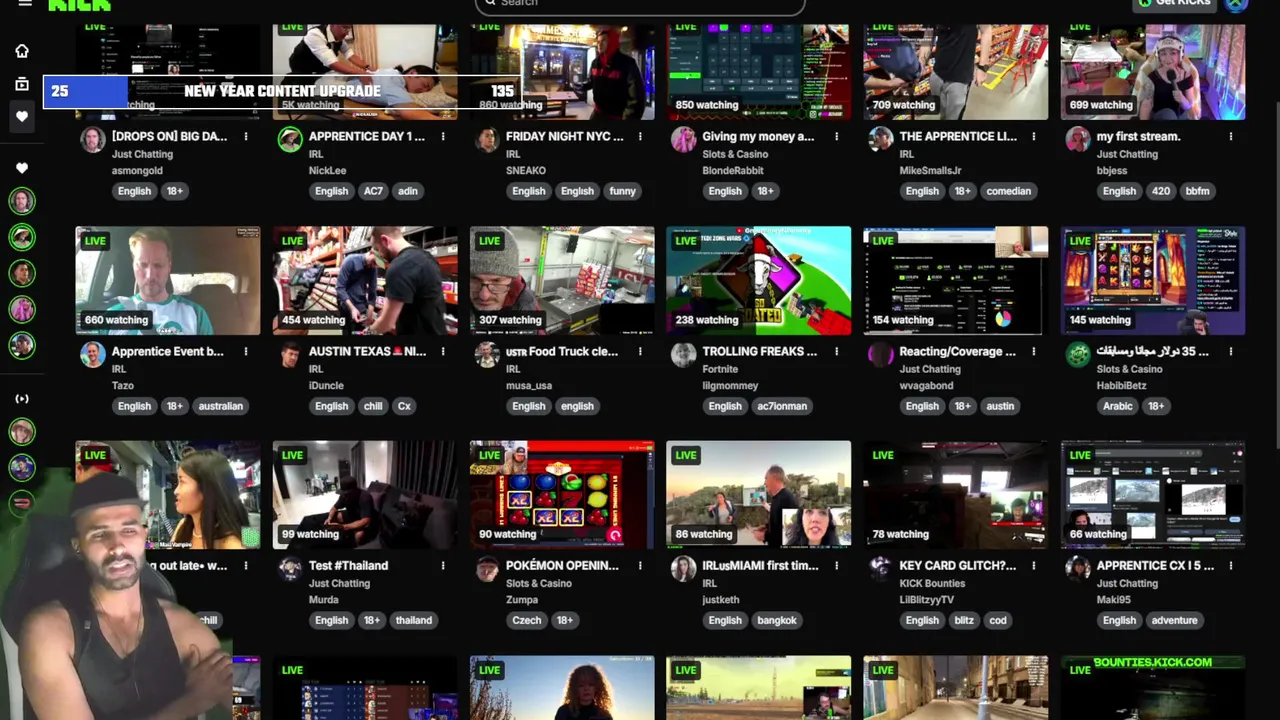Select the '420' tag under bbjess

(1159, 191)
